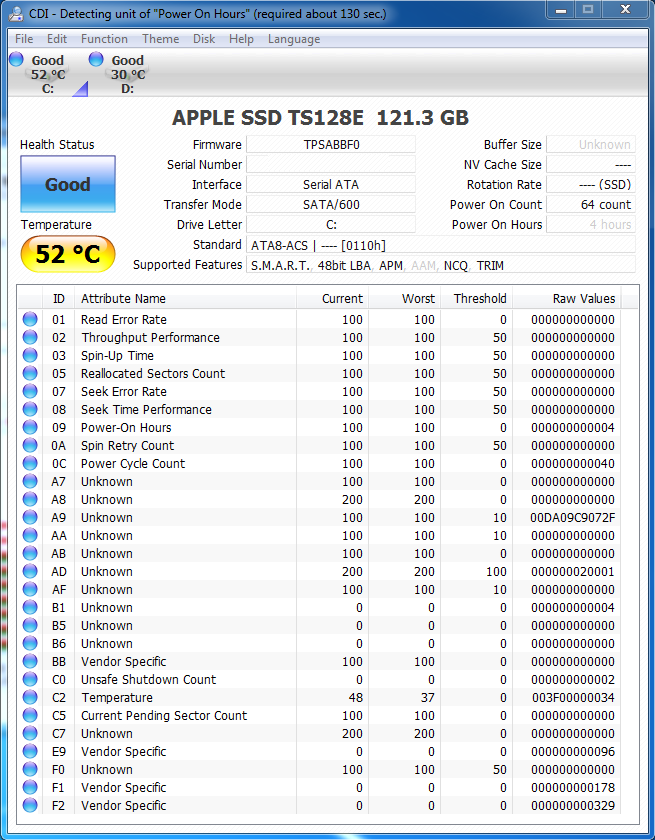This screenshot has width=655, height=840.
Task: Open the Disk menu
Action: (204, 39)
